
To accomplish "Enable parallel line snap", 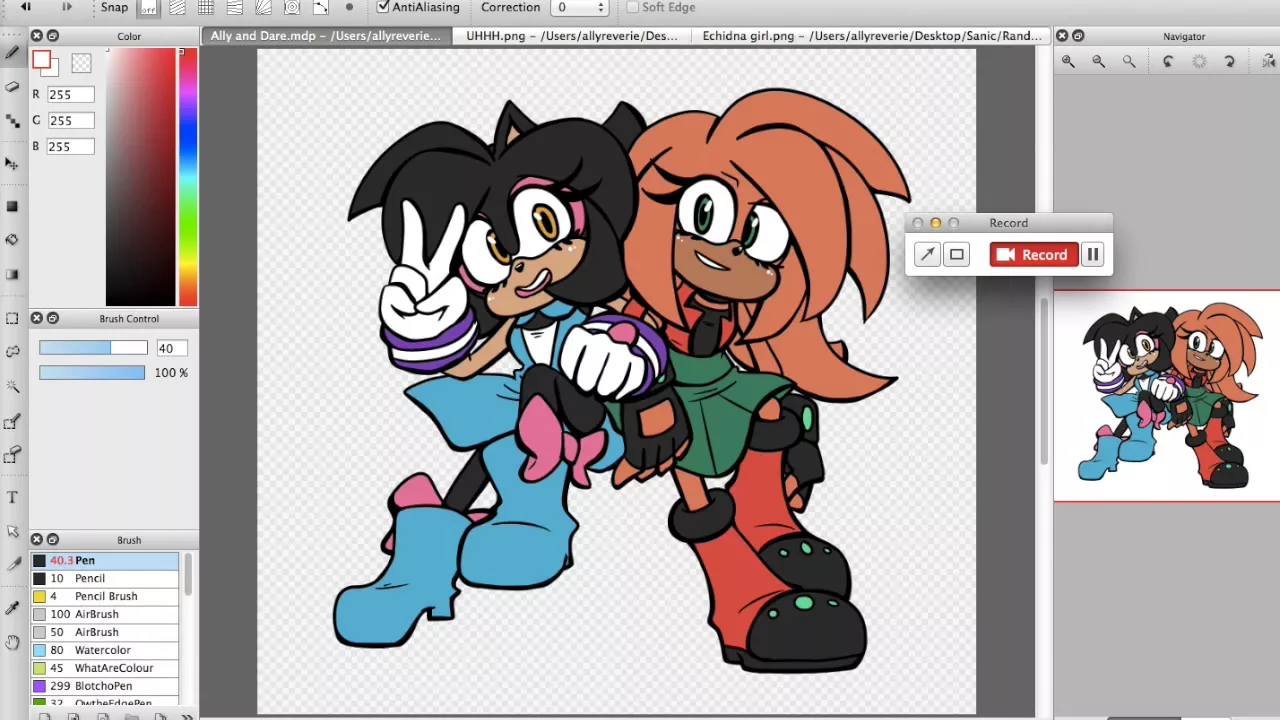I will coord(177,8).
